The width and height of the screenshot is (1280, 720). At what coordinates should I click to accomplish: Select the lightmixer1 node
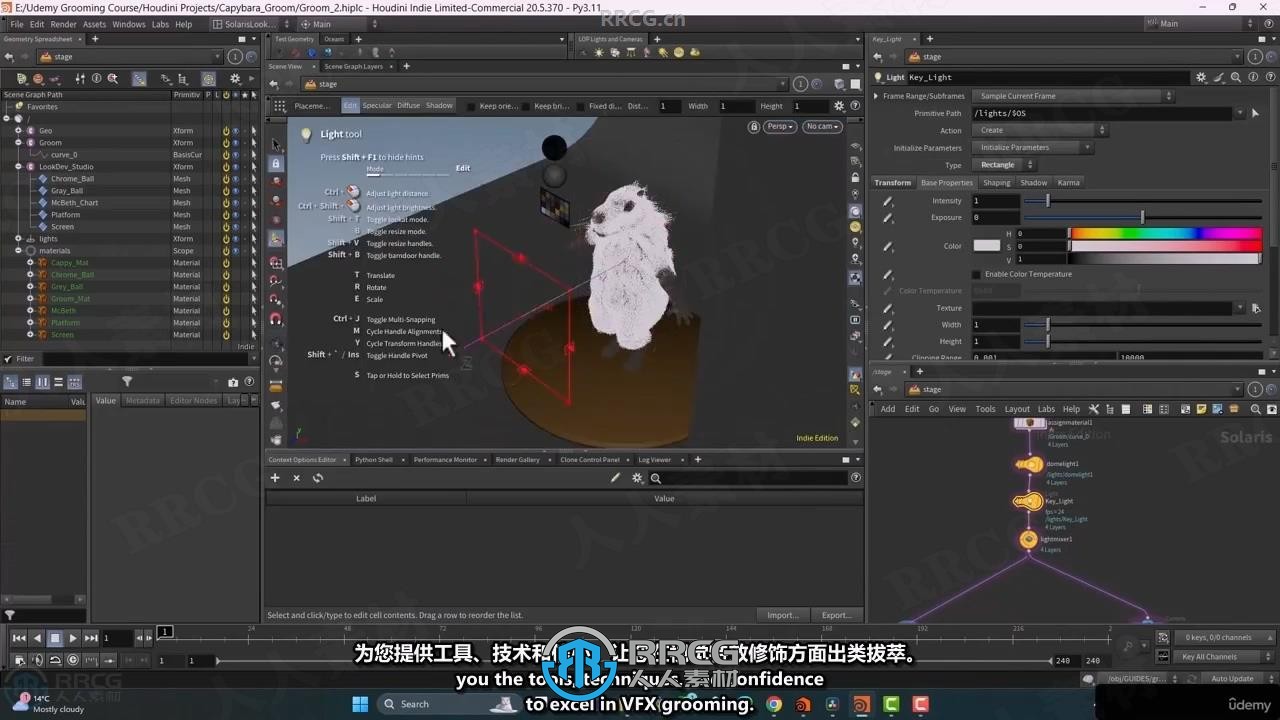coord(1028,540)
